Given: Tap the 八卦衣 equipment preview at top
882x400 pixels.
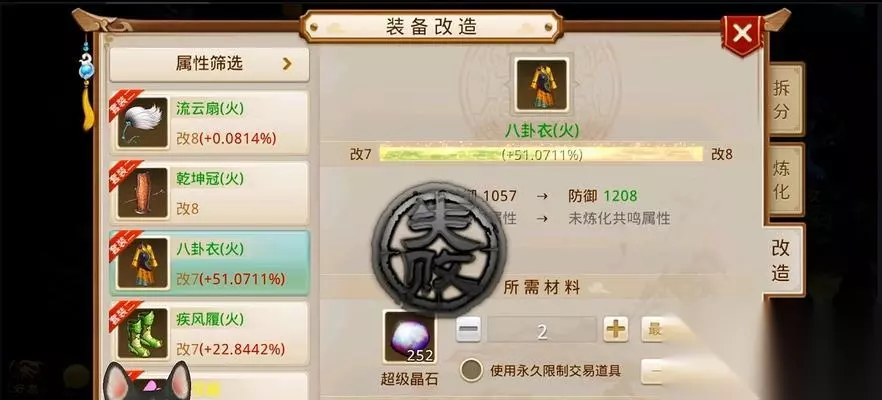Looking at the screenshot, I should point(542,85).
